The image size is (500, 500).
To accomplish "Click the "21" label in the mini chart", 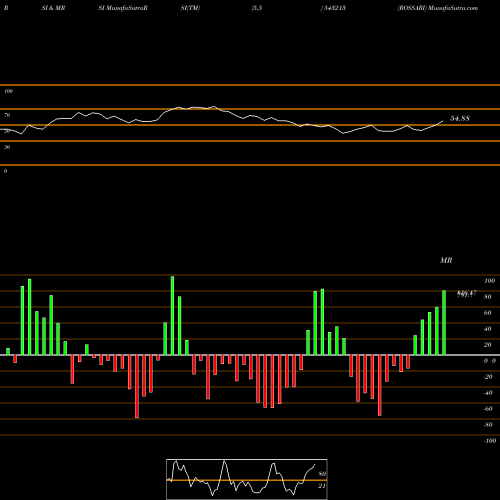I will 322,486.
